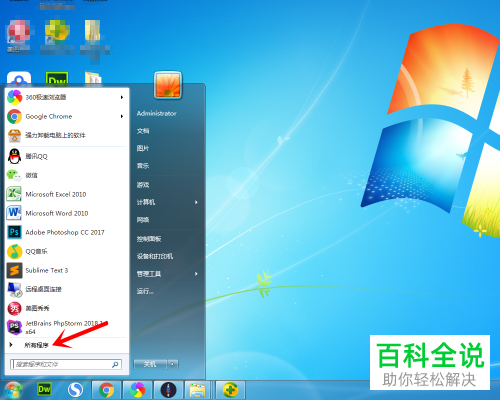500x400 pixels.
Task: Open Sublime Text 3
Action: coord(66,270)
